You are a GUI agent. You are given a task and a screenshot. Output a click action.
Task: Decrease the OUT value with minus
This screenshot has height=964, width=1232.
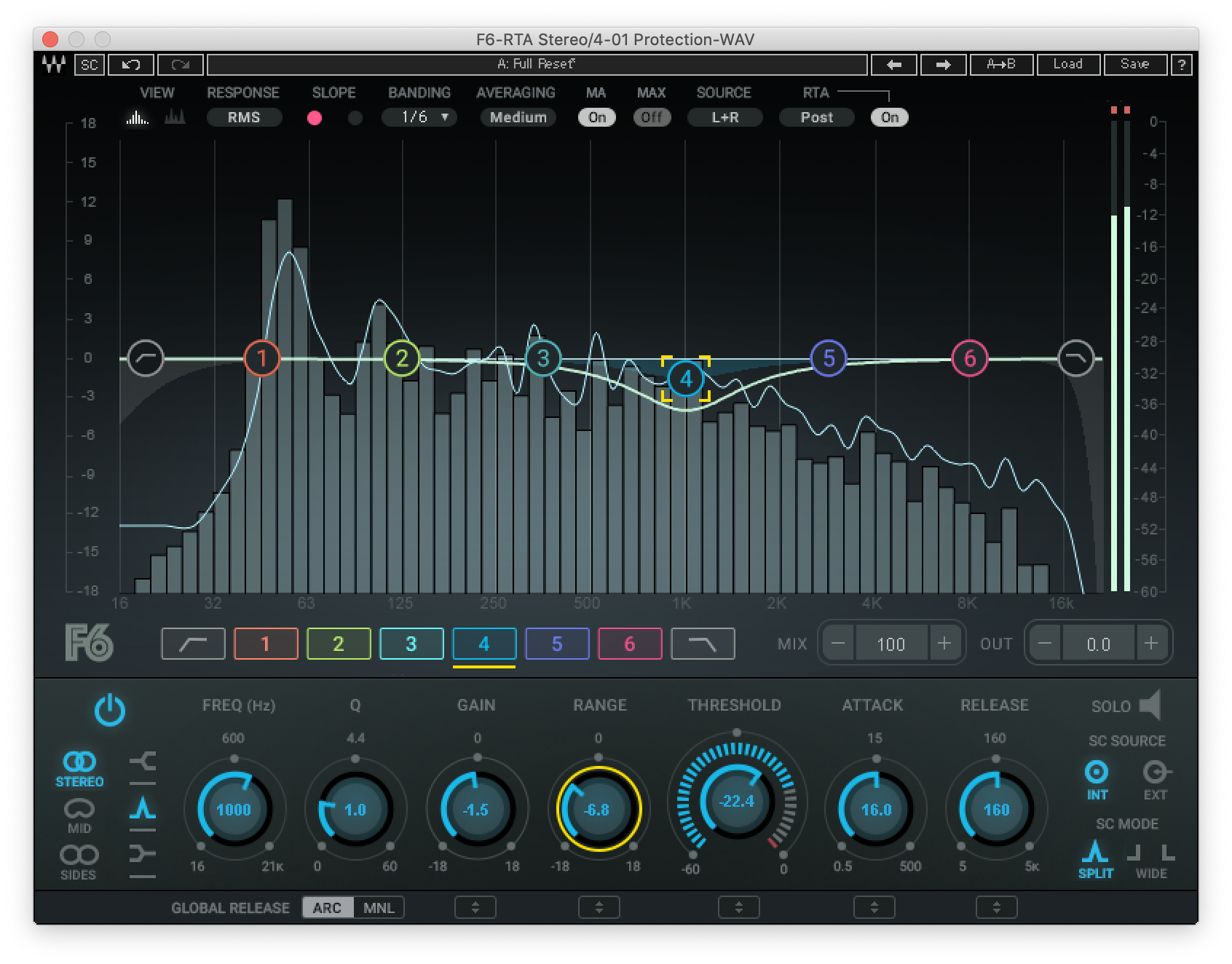tap(1046, 644)
